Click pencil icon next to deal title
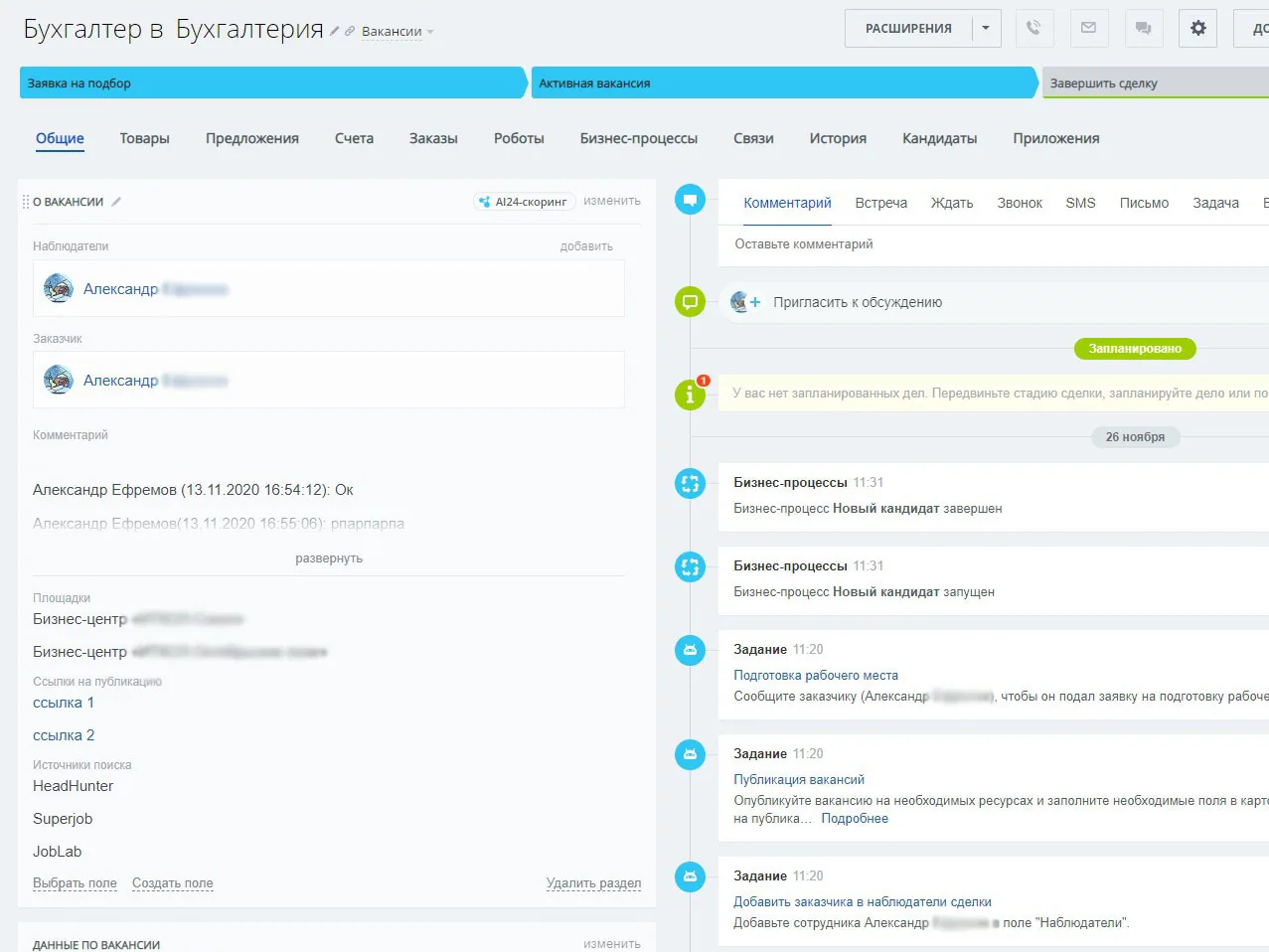This screenshot has width=1269, height=952. pos(335,32)
